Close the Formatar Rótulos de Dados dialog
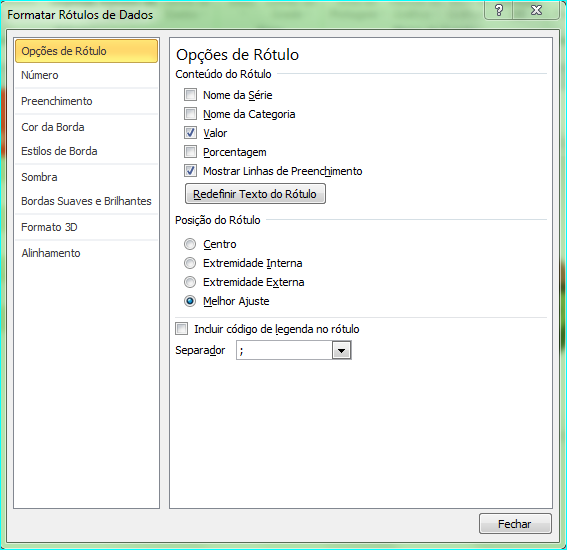 click(x=536, y=10)
